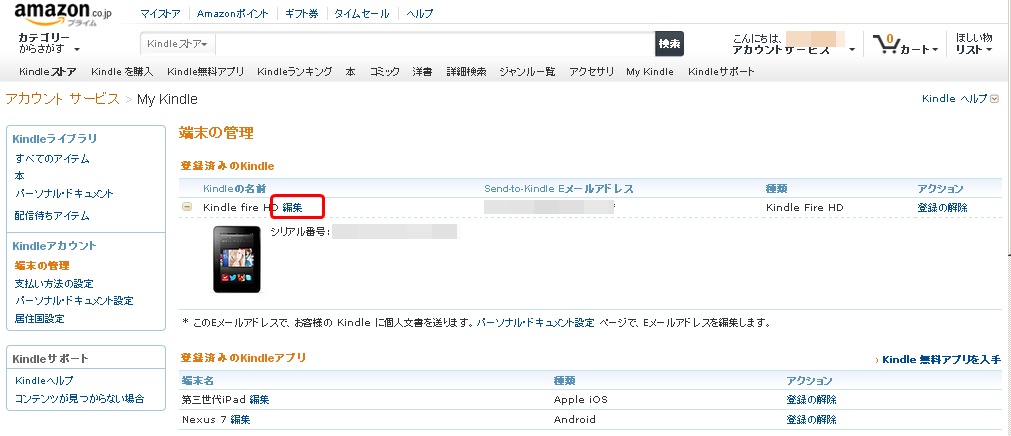Go to ギフト券 page

click(301, 13)
